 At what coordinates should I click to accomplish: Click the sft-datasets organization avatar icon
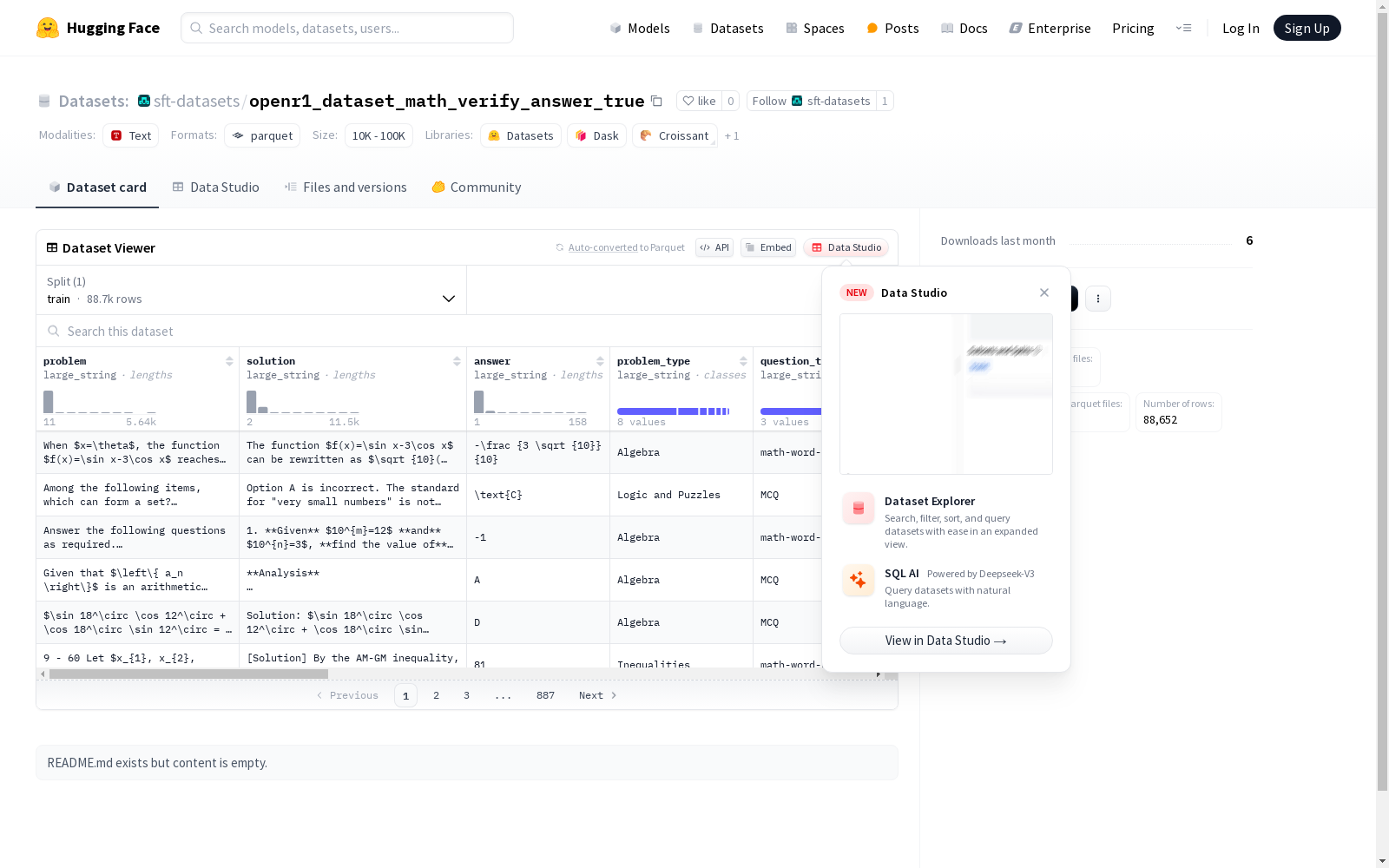coord(144,101)
